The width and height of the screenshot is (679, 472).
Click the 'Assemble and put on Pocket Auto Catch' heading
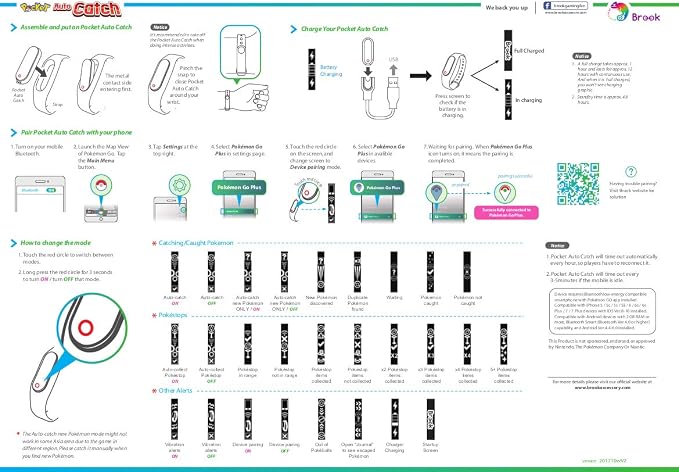[76, 27]
